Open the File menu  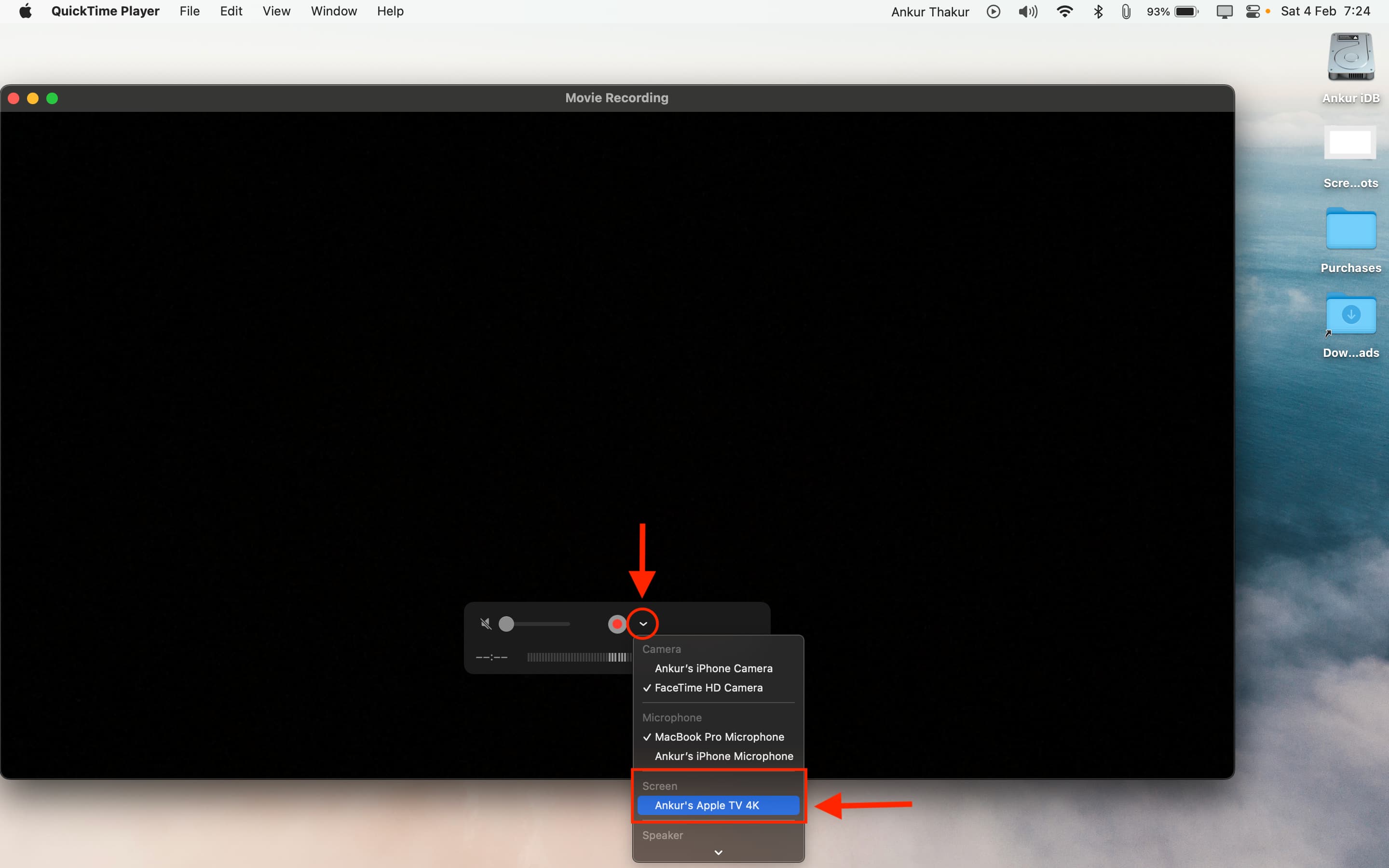pos(190,12)
